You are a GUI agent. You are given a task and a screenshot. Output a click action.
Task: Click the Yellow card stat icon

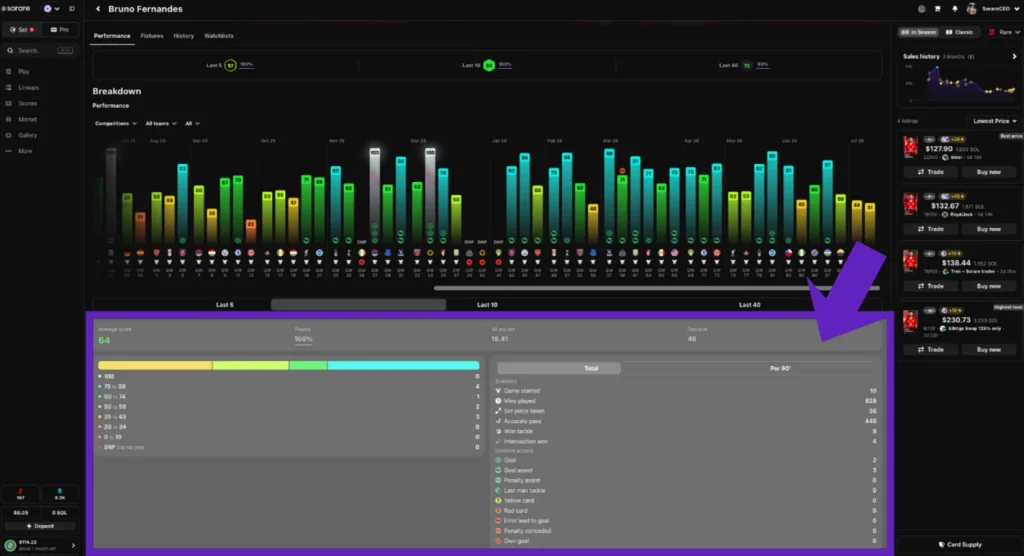[498, 500]
